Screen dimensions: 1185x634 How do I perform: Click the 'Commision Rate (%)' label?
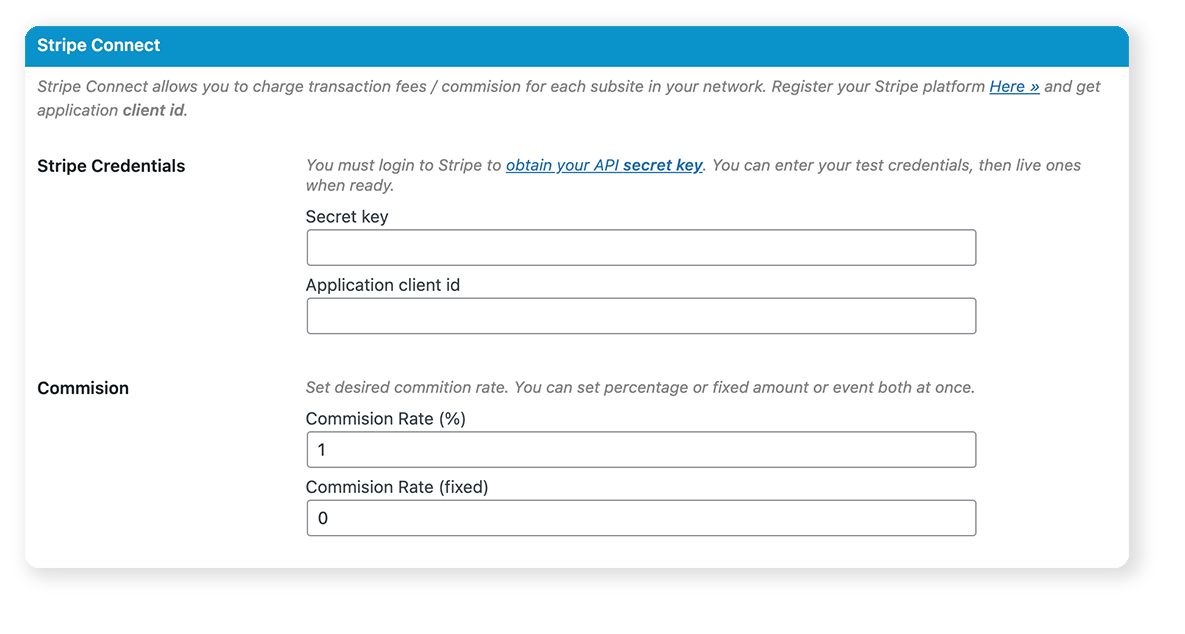pos(386,419)
